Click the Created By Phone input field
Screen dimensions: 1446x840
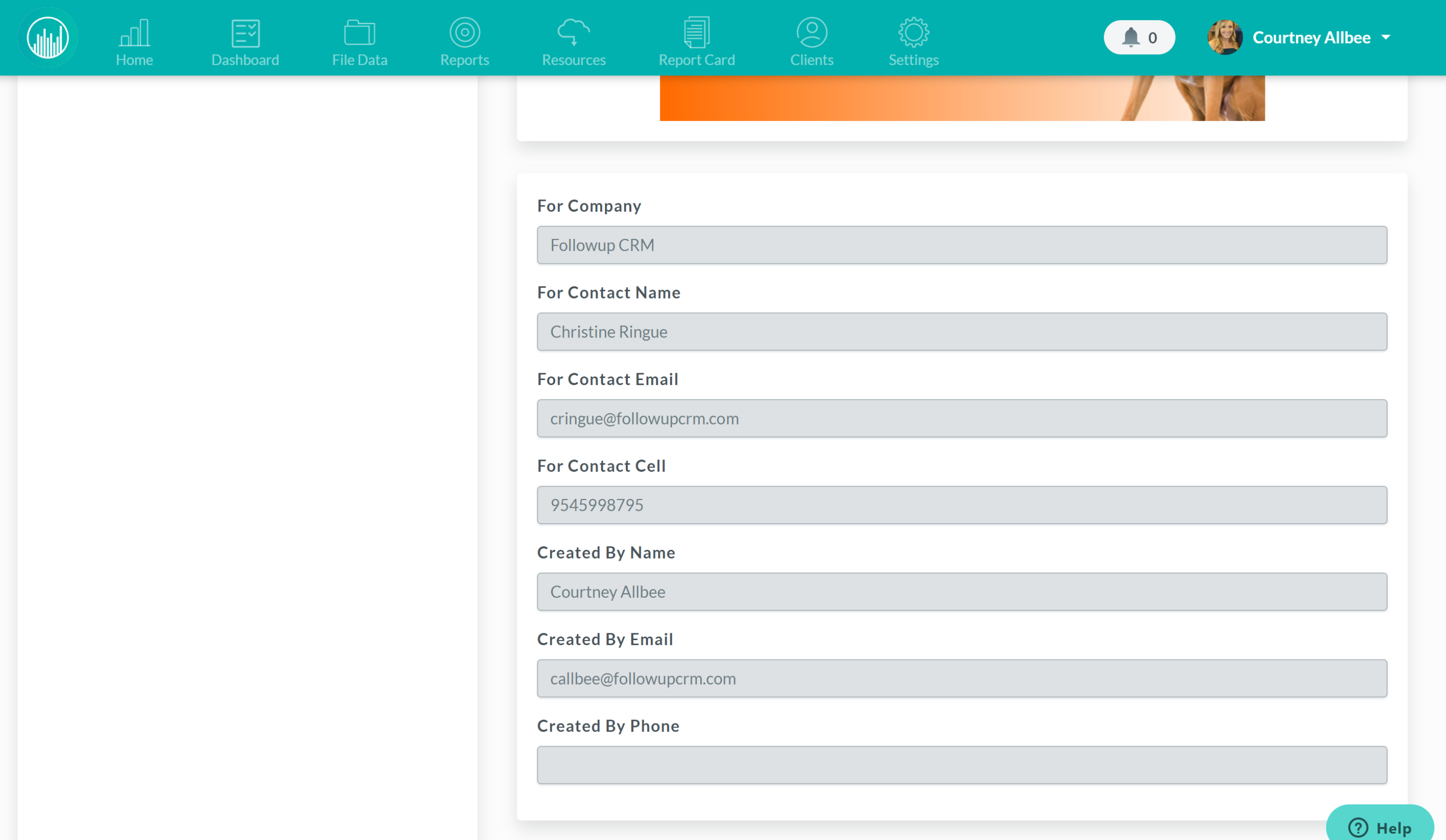(x=962, y=765)
